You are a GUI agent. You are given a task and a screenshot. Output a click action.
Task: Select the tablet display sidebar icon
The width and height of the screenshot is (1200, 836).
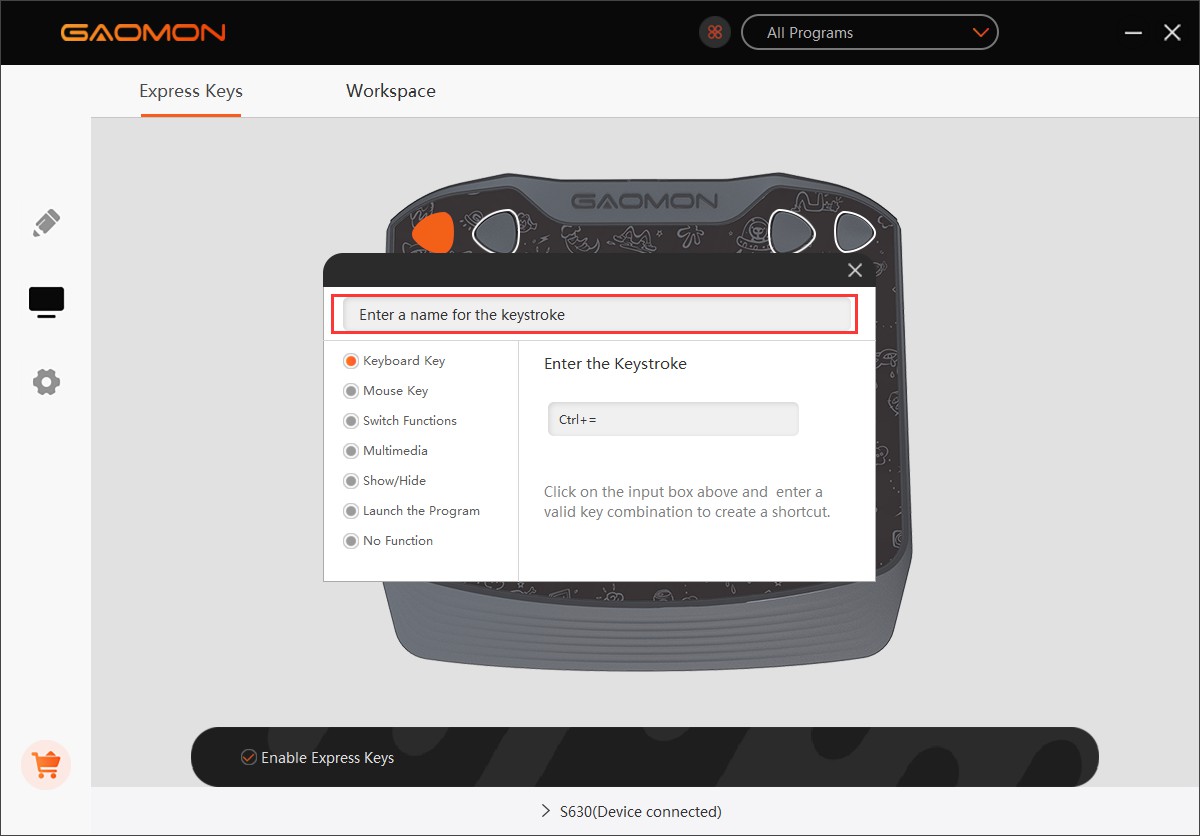coord(46,301)
